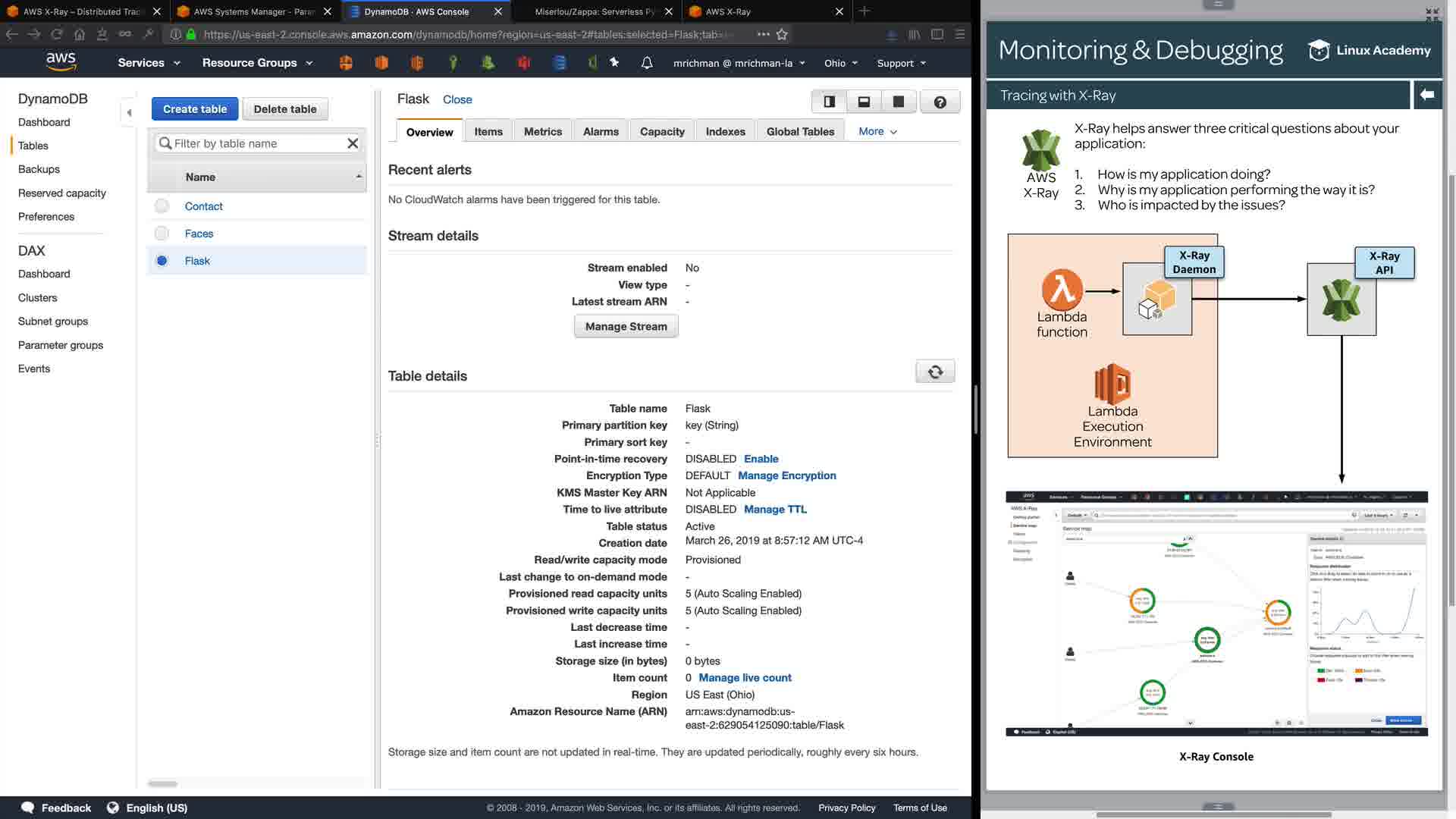Refresh the Table details section

tap(935, 372)
